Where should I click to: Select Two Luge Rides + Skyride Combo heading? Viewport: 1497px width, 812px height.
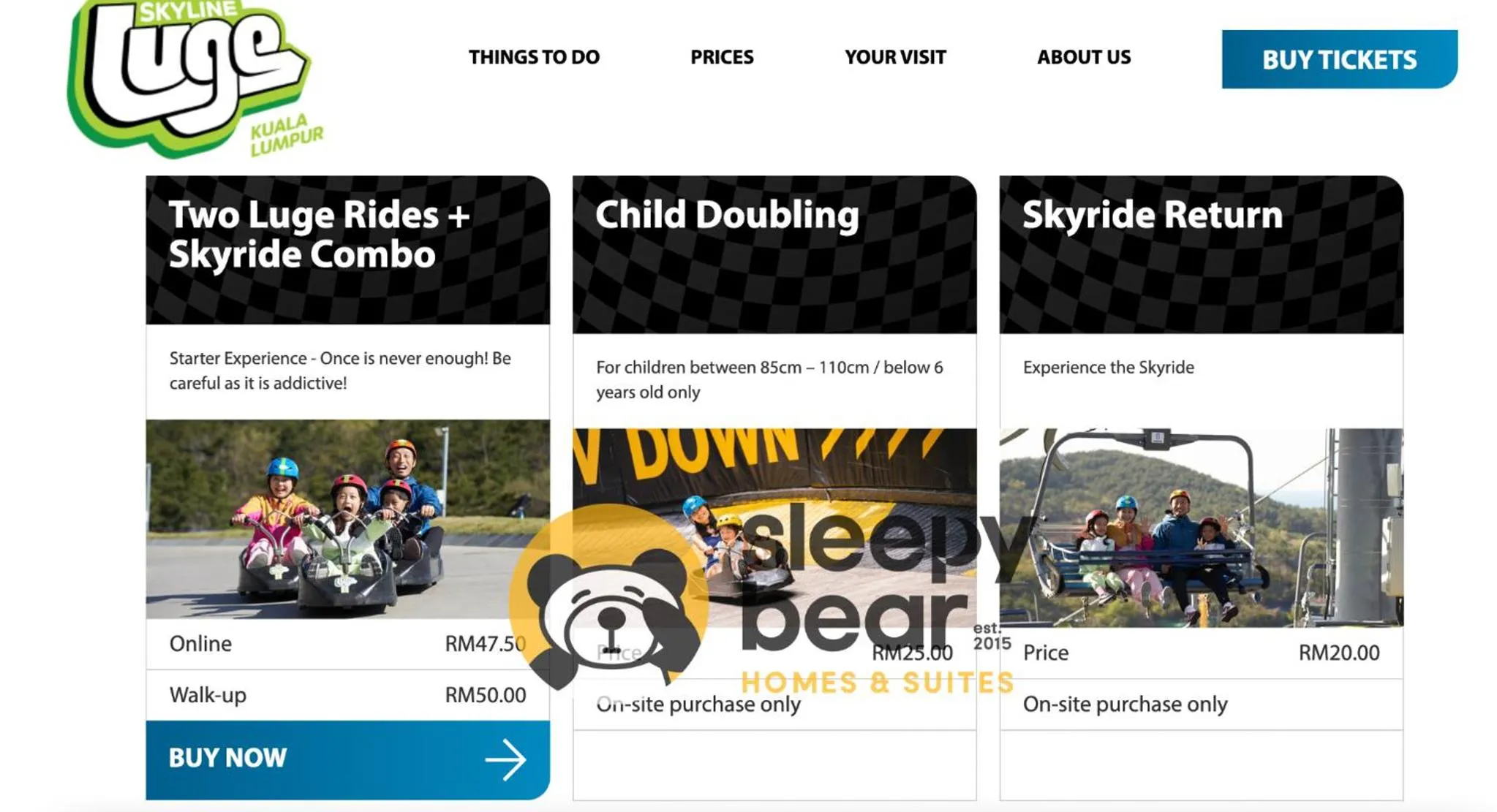(320, 235)
